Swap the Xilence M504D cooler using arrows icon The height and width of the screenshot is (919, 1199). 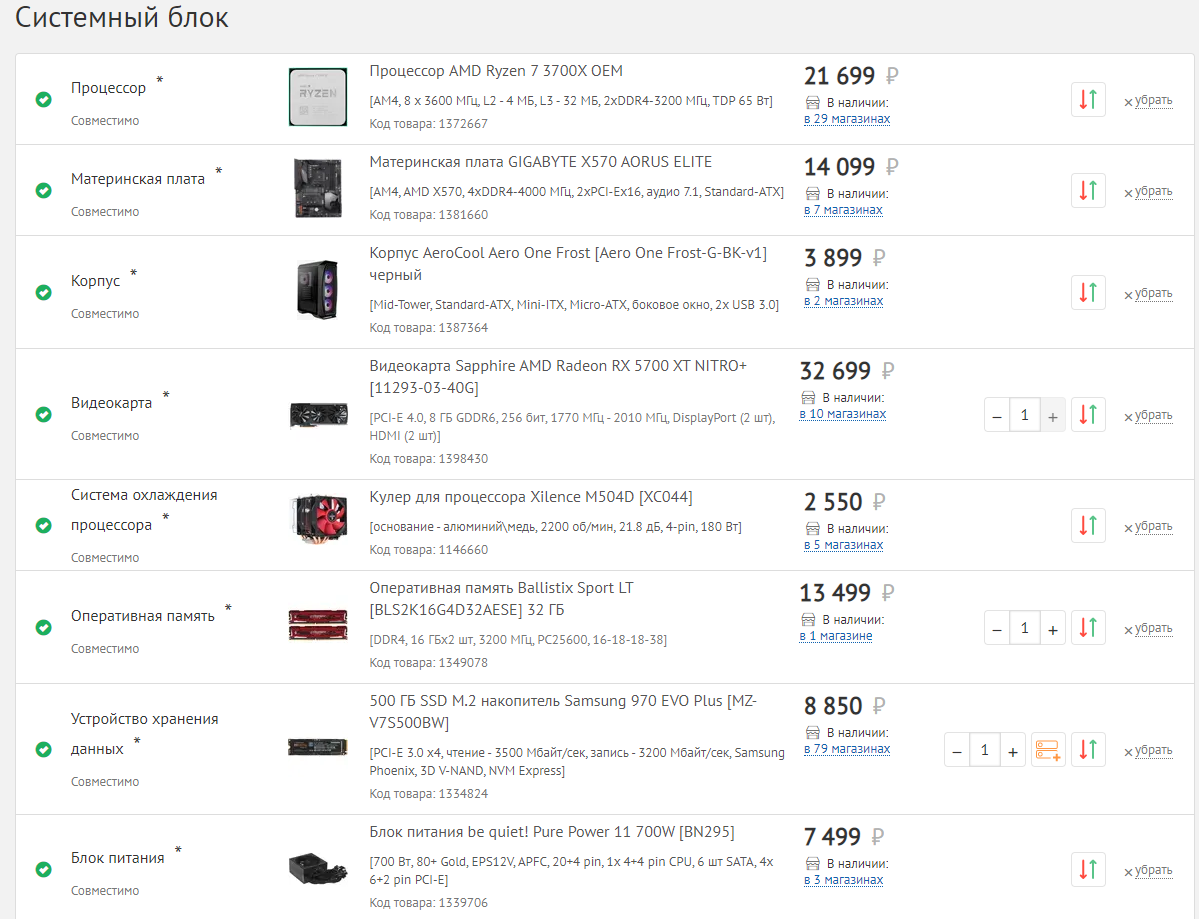tap(1088, 525)
